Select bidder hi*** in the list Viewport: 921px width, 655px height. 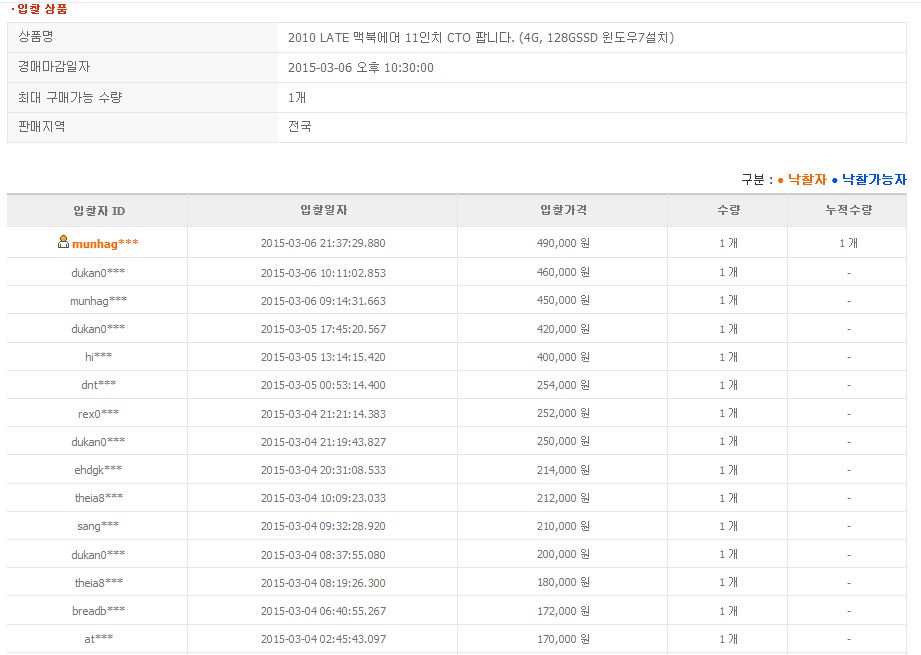[98, 357]
